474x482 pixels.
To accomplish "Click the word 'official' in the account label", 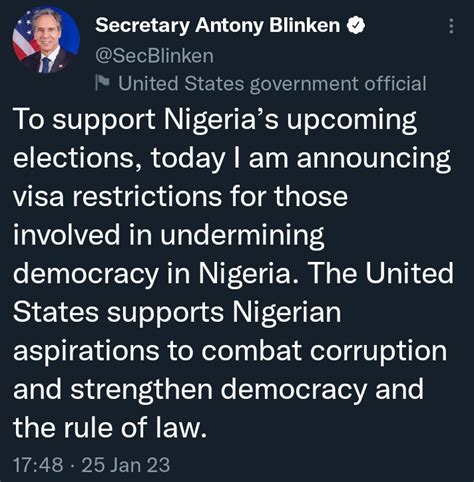I will coord(395,83).
